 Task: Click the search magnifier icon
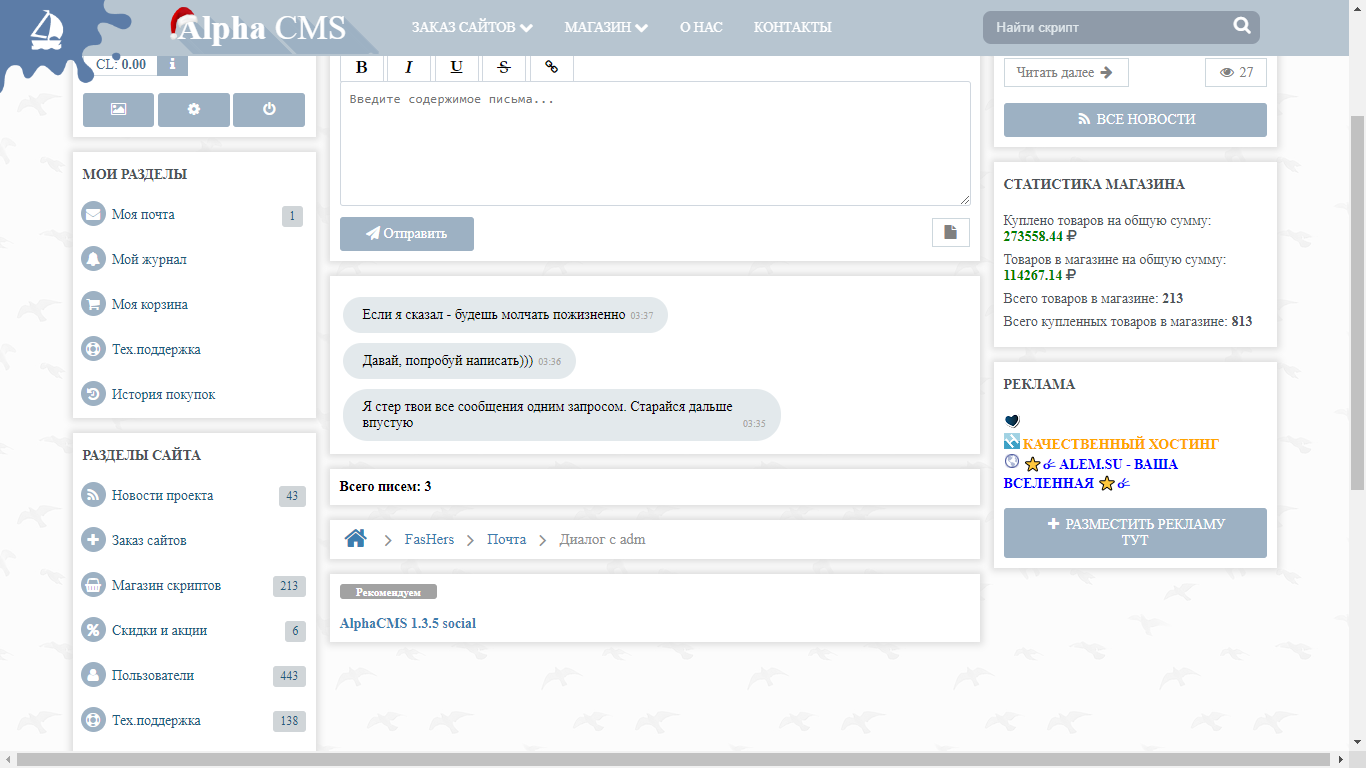(1242, 27)
